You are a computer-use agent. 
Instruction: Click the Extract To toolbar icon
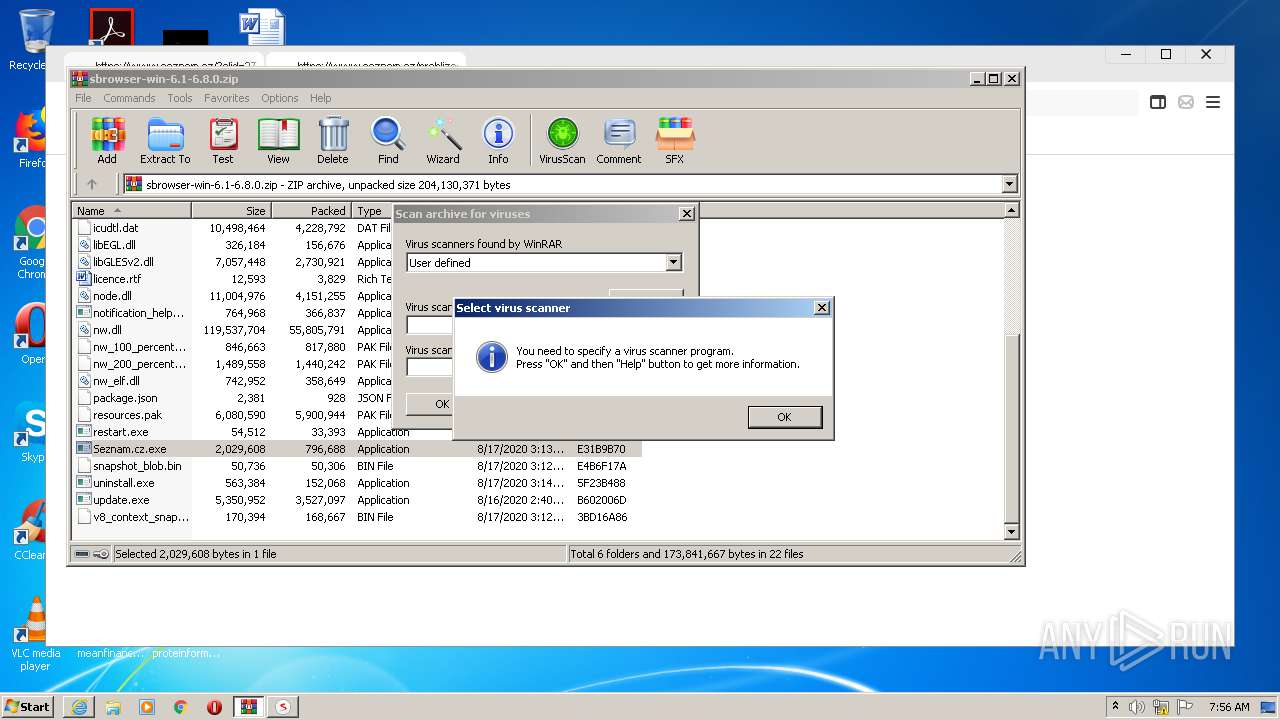[x=165, y=141]
